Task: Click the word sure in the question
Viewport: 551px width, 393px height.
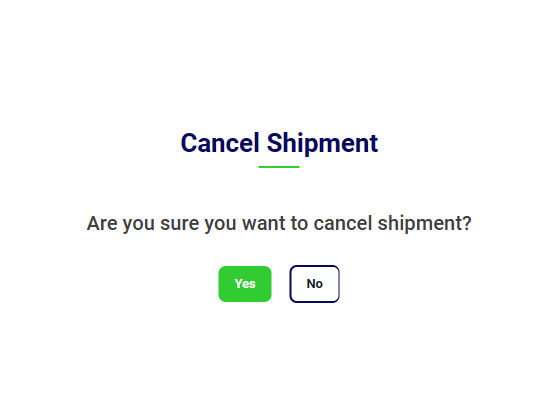Action: pos(180,224)
